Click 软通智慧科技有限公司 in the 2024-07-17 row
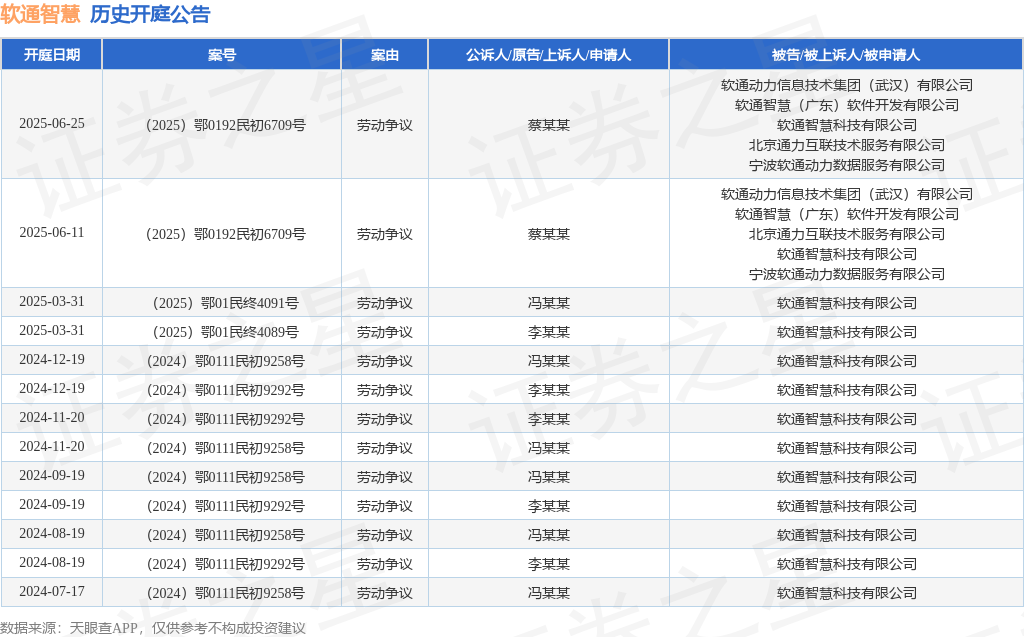 [846, 593]
